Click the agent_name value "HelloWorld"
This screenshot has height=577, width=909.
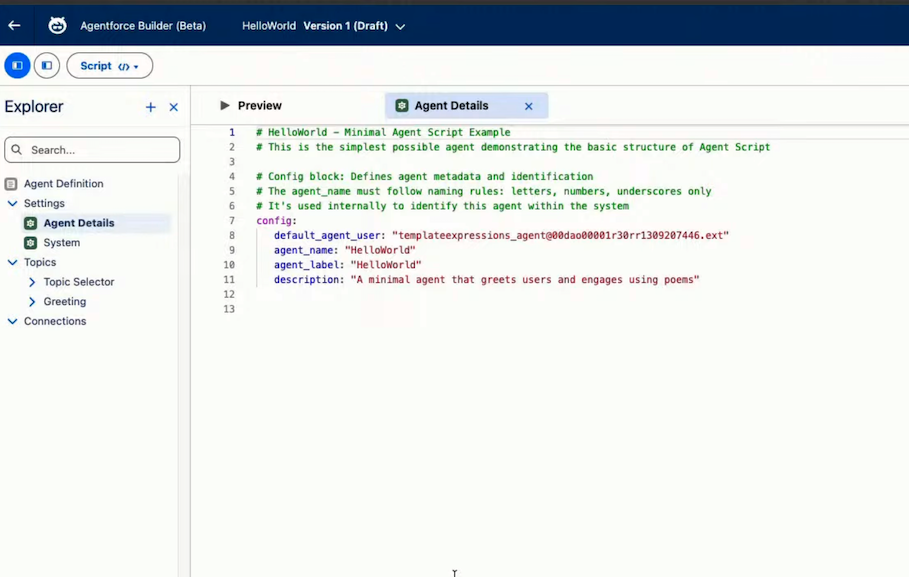pyautogui.click(x=380, y=251)
